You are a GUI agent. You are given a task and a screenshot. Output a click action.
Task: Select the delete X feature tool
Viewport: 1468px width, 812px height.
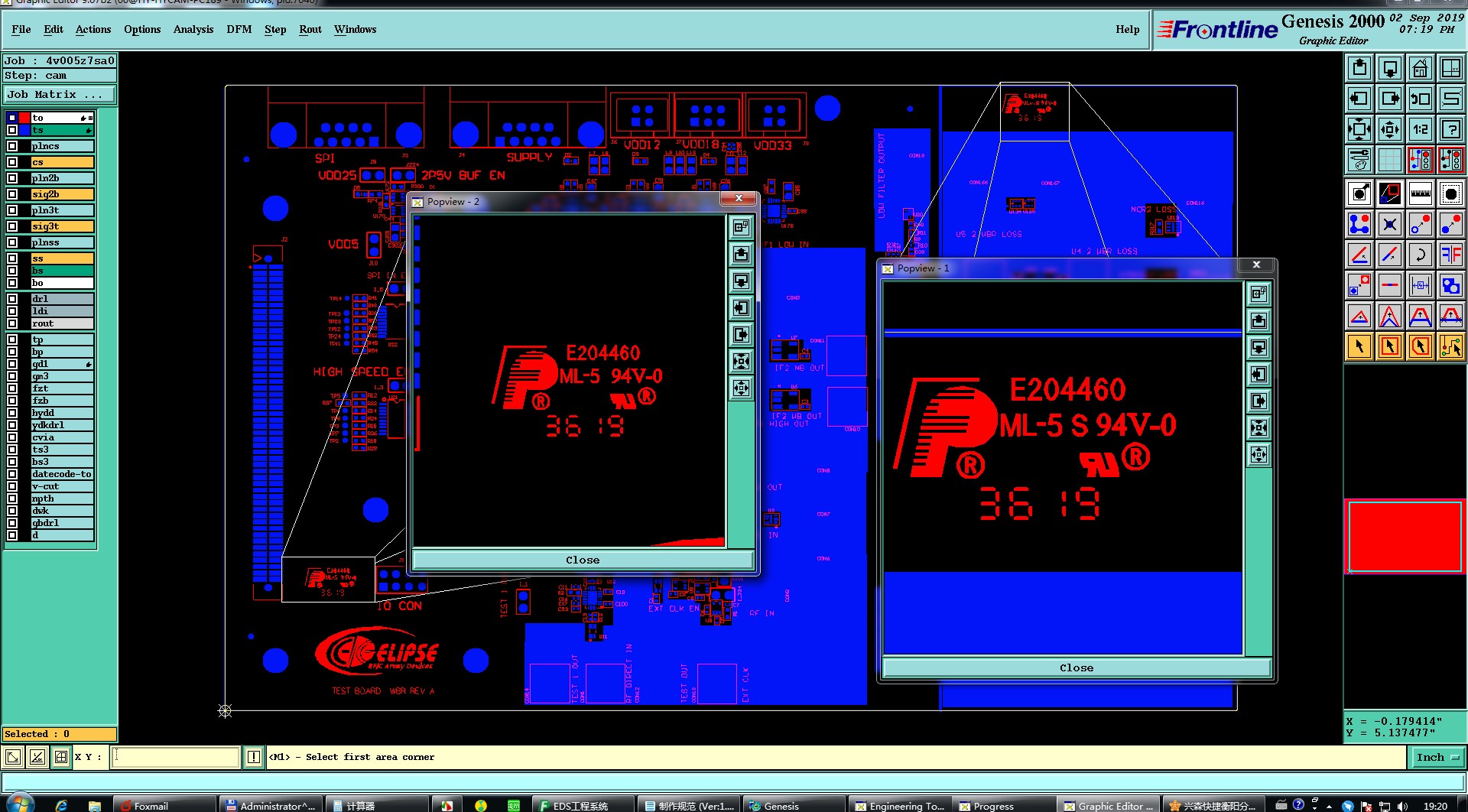[x=1390, y=224]
